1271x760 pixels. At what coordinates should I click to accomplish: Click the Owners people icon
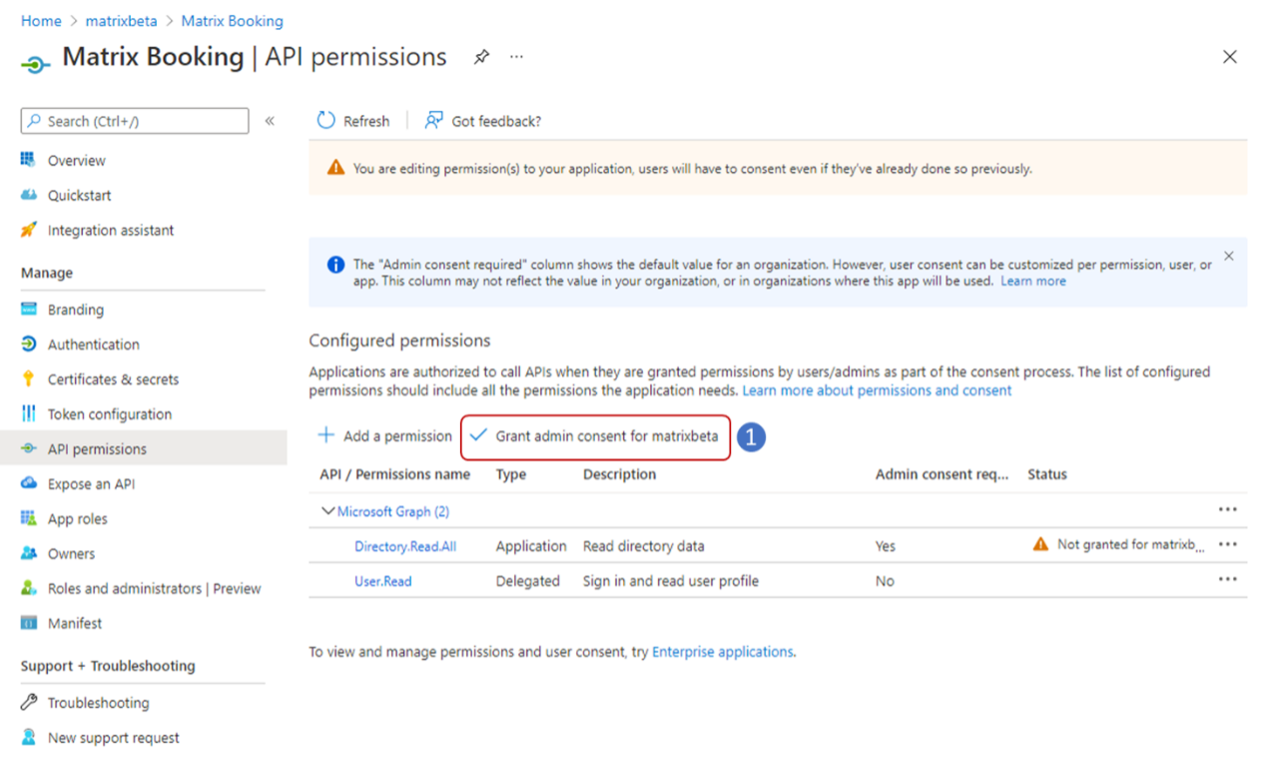pos(28,553)
